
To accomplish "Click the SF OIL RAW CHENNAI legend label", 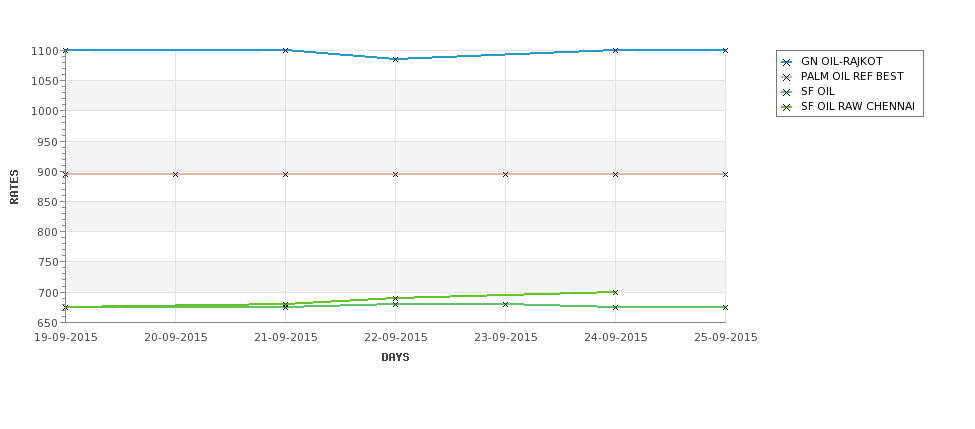I will click(857, 106).
